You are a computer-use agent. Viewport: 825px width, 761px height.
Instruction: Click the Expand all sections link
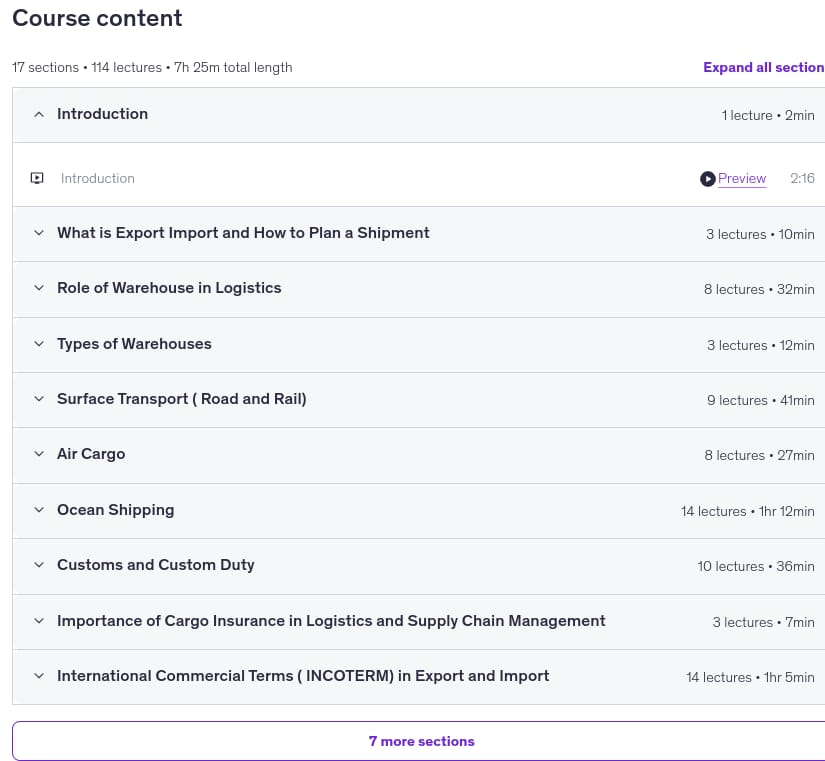tap(764, 67)
